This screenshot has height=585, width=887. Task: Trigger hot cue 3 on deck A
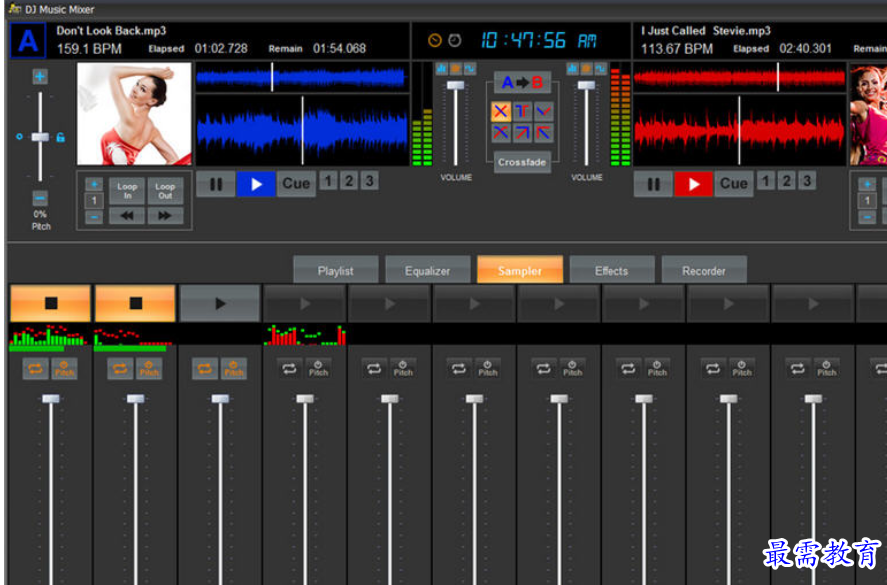[369, 181]
